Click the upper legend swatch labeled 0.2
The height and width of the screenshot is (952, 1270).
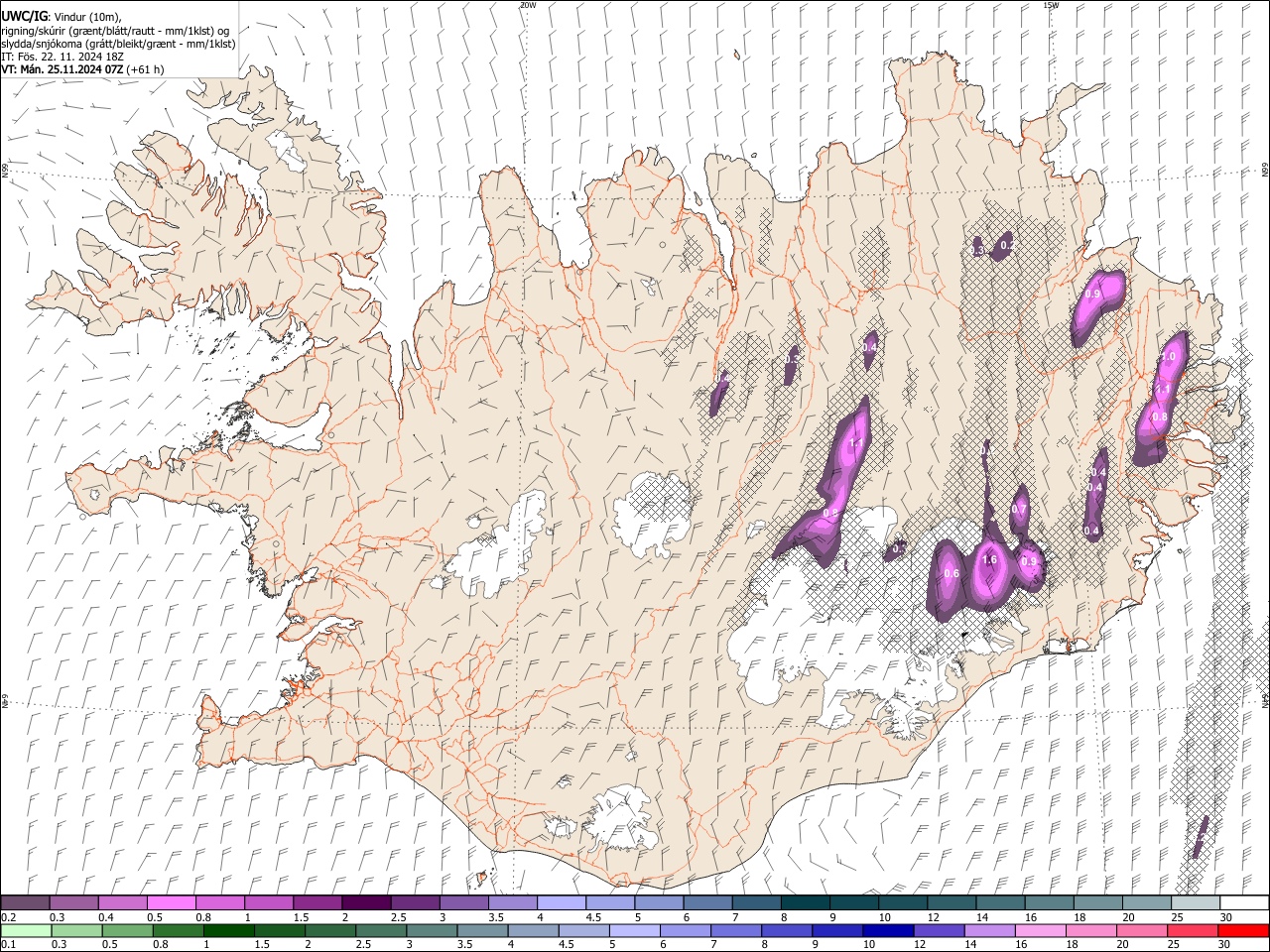(x=25, y=902)
